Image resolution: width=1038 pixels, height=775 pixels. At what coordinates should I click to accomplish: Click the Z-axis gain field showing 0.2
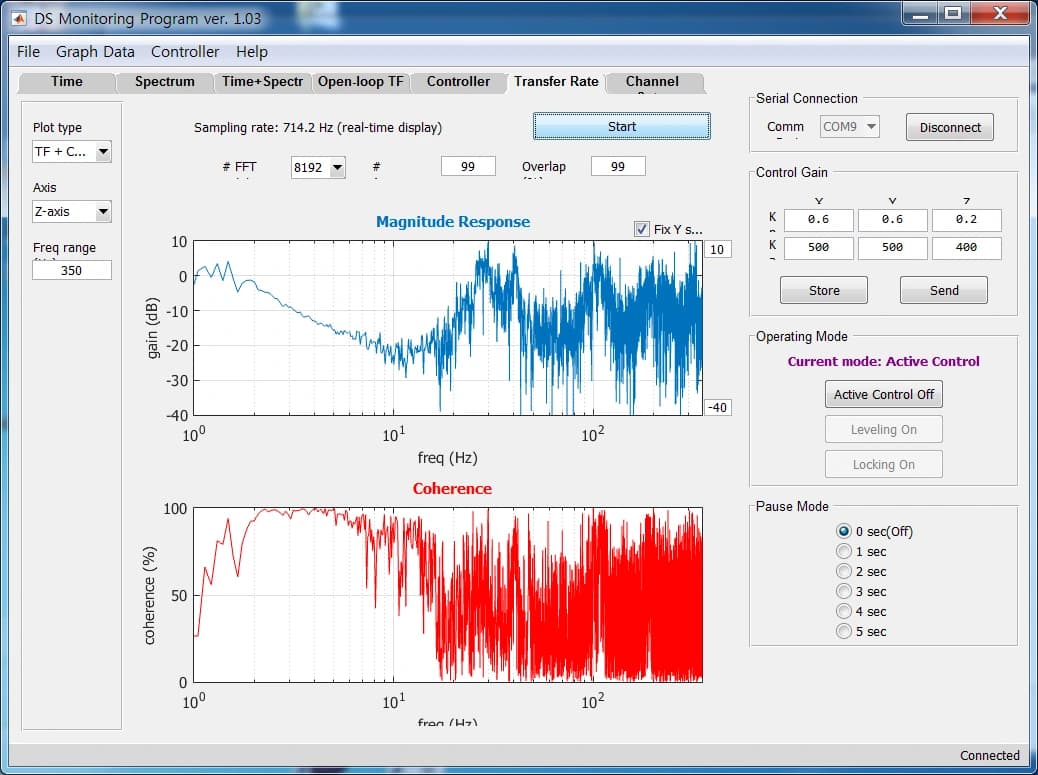tap(967, 220)
